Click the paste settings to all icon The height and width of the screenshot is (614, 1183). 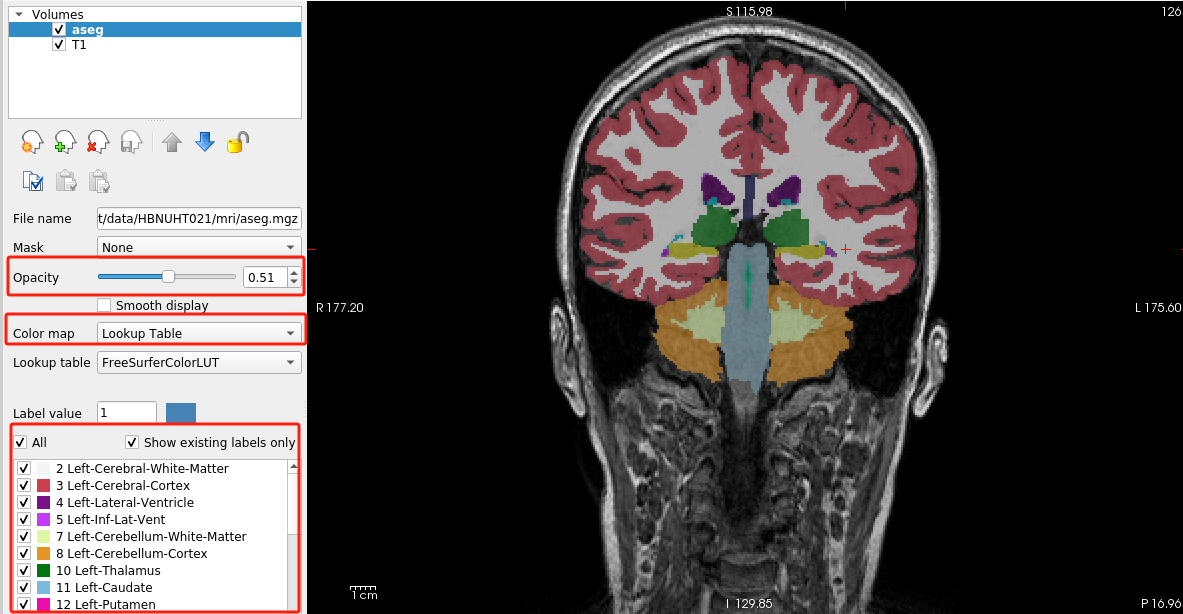pos(99,181)
